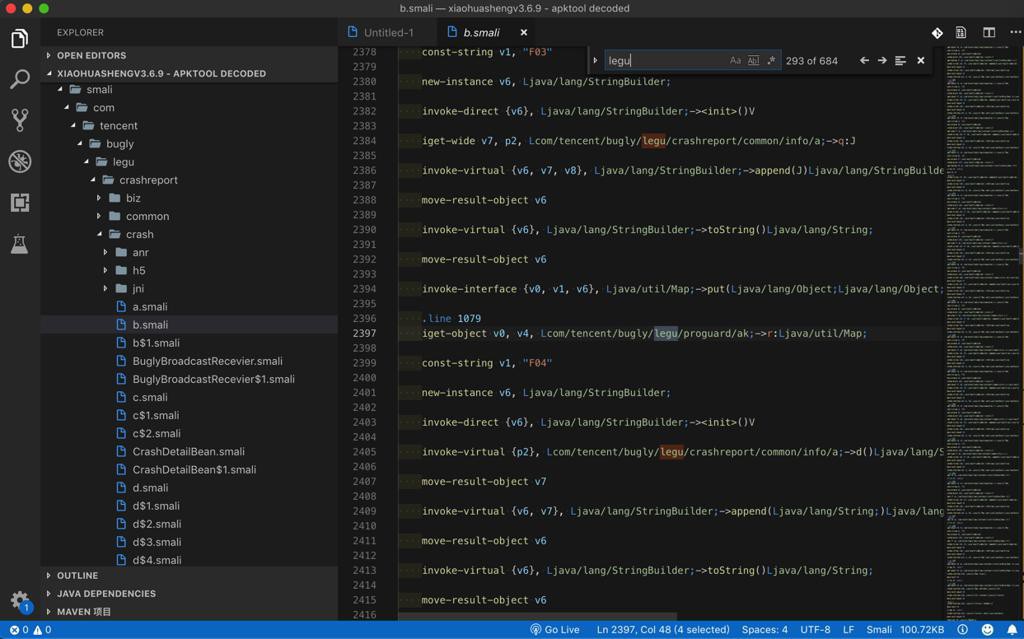Click the horizontal scrollbar of the editor
The image size is (1024, 639).
pyautogui.click(x=537, y=616)
